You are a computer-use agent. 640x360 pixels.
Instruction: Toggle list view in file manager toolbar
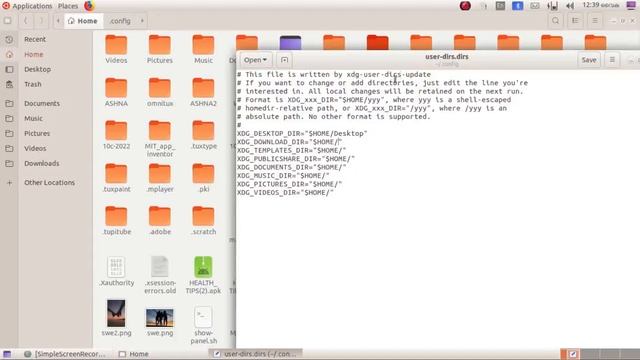tap(575, 21)
